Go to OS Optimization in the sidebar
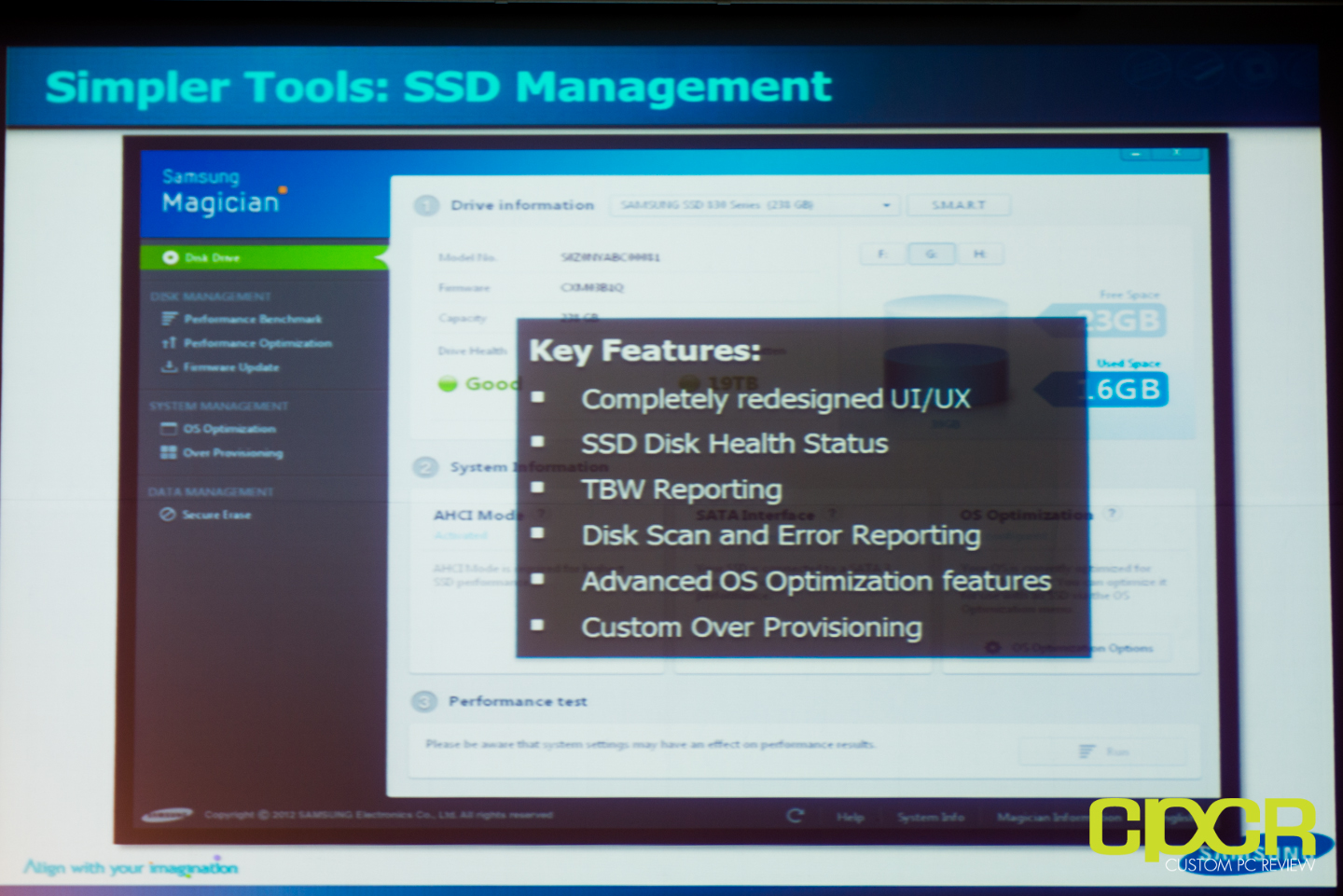1343x896 pixels. pyautogui.click(x=229, y=429)
